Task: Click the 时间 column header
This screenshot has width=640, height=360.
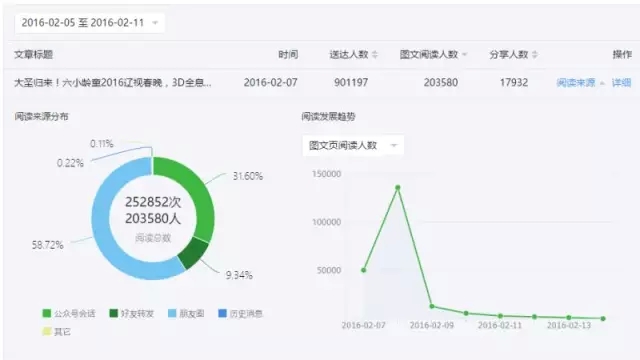Action: [288, 55]
